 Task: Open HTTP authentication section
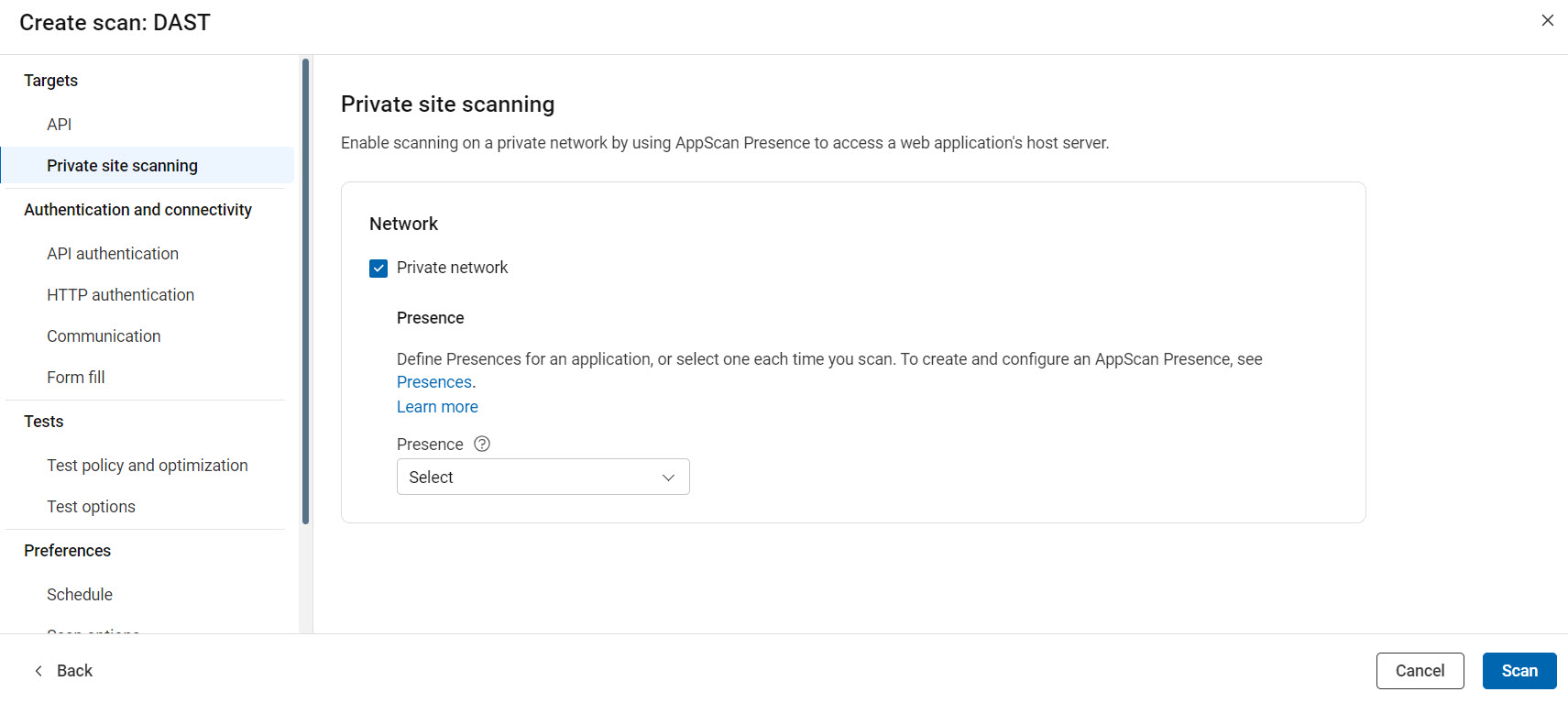pos(121,294)
